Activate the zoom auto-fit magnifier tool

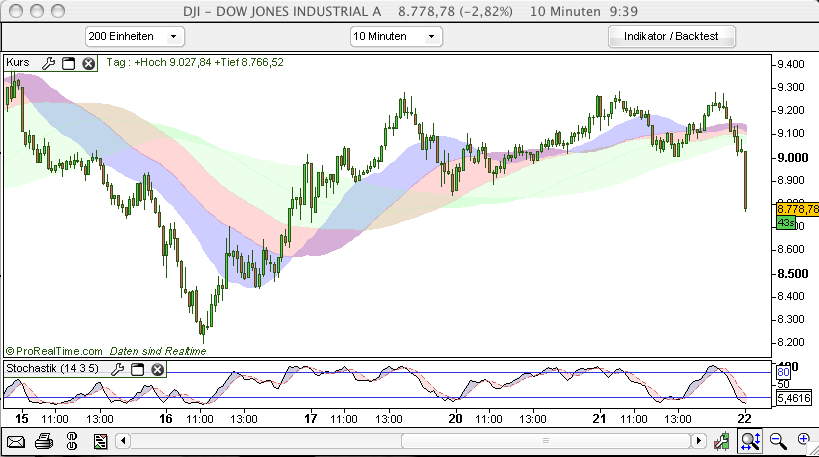(x=751, y=441)
